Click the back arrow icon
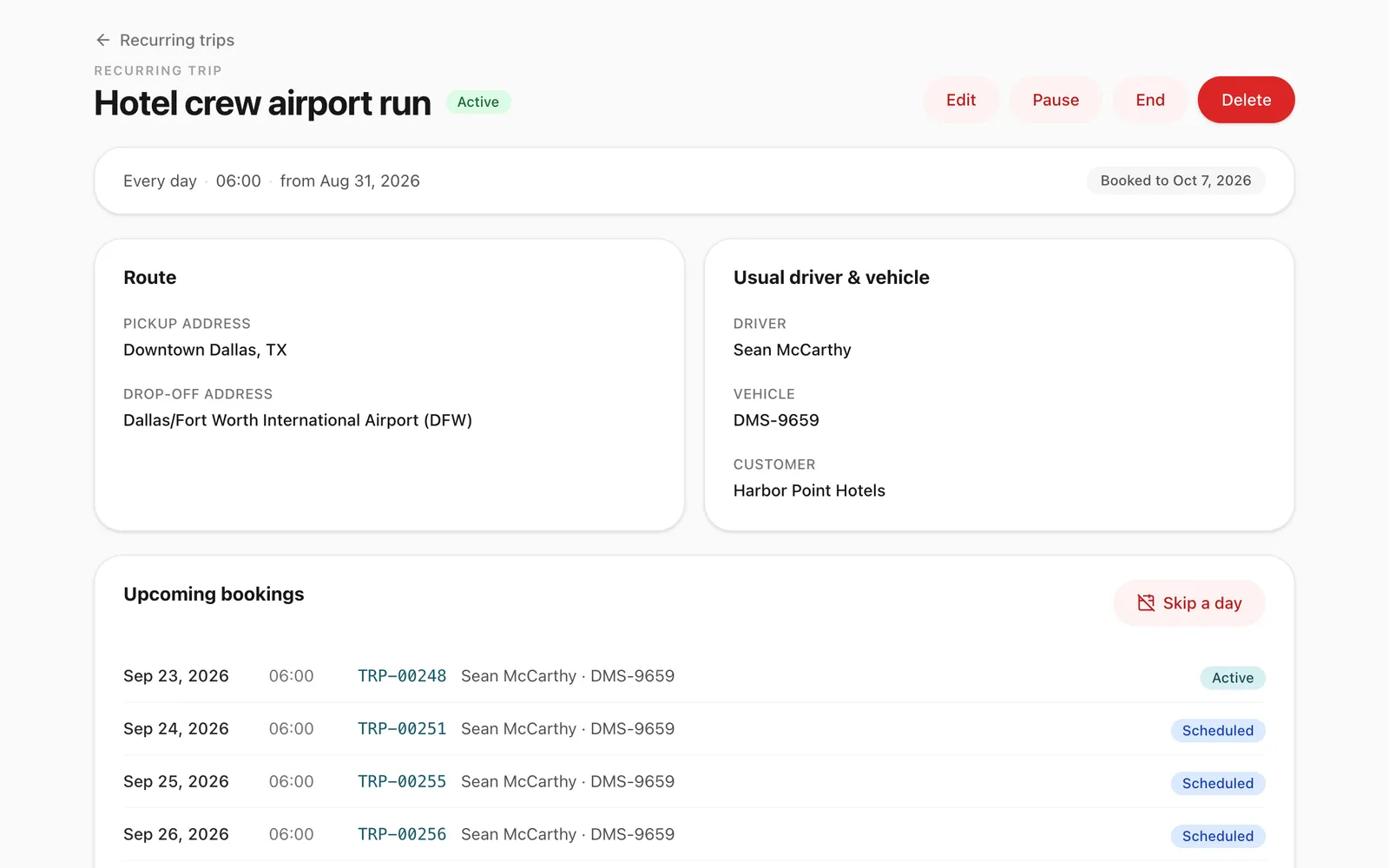1389x868 pixels. tap(102, 40)
